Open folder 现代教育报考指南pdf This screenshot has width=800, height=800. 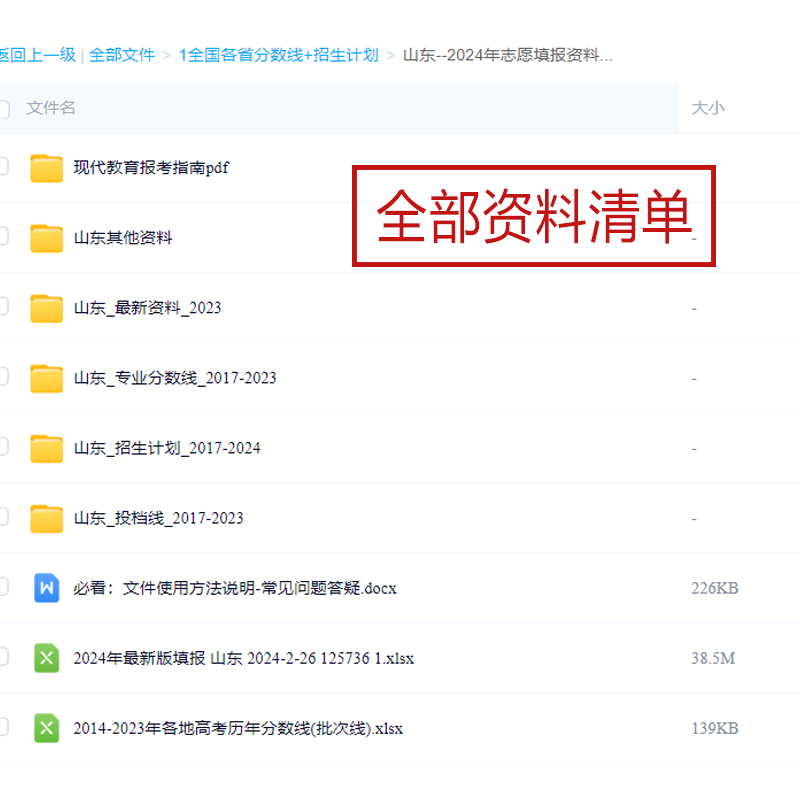pos(151,168)
